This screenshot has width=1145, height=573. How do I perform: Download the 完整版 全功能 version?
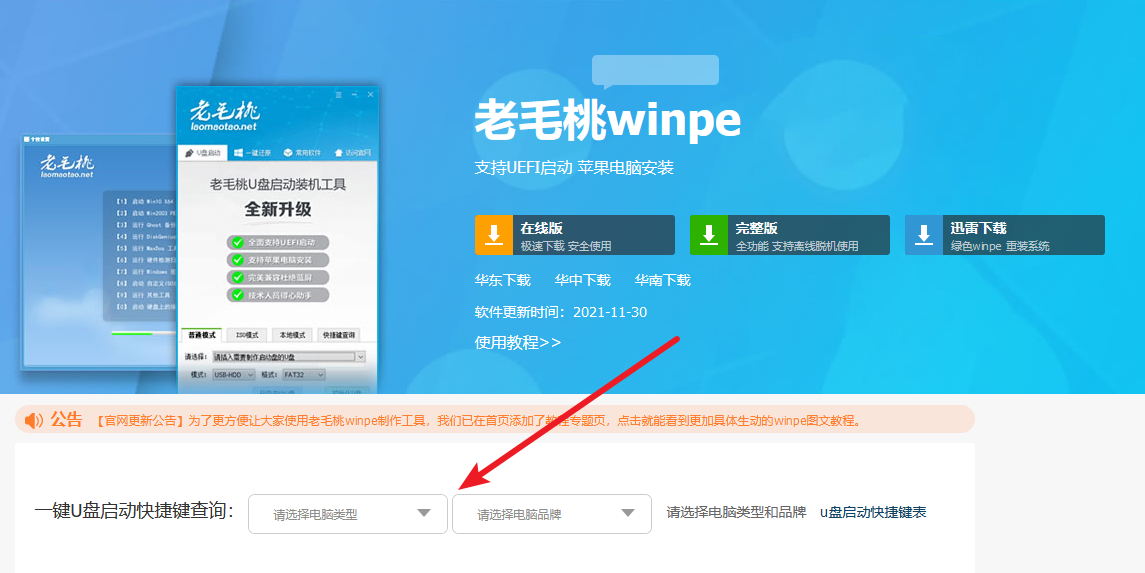tap(789, 235)
